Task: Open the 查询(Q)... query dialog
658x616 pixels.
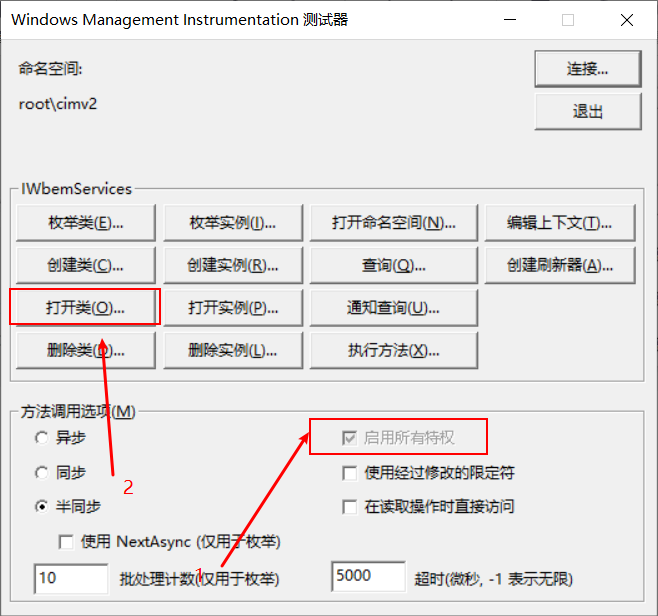Action: click(x=394, y=265)
